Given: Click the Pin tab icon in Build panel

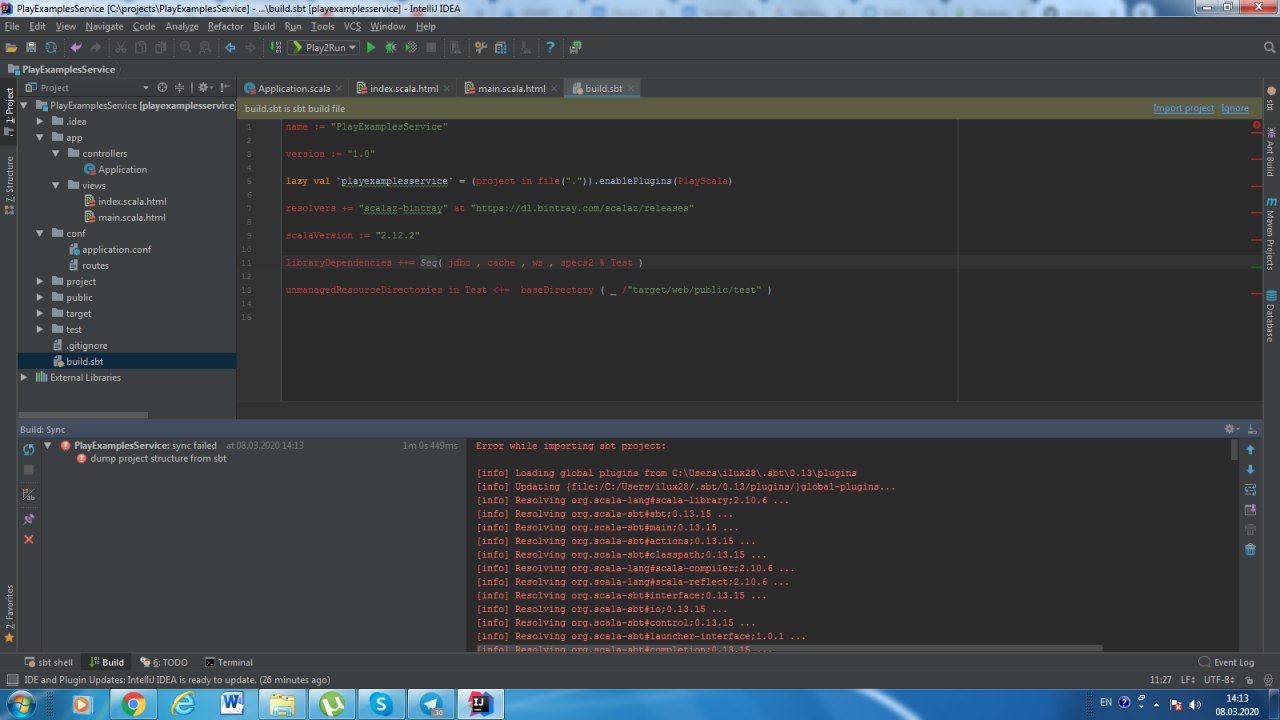Looking at the screenshot, I should click(x=28, y=519).
